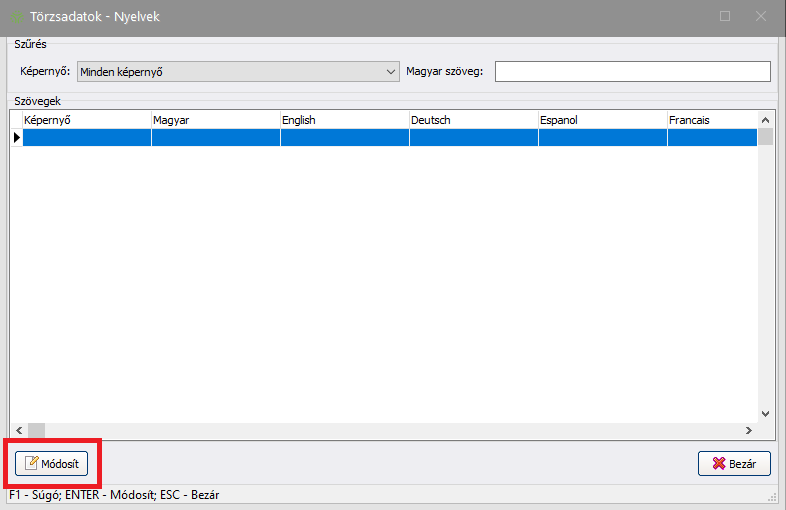The width and height of the screenshot is (786, 510).
Task: Click the current row indicator arrow
Action: 16,138
